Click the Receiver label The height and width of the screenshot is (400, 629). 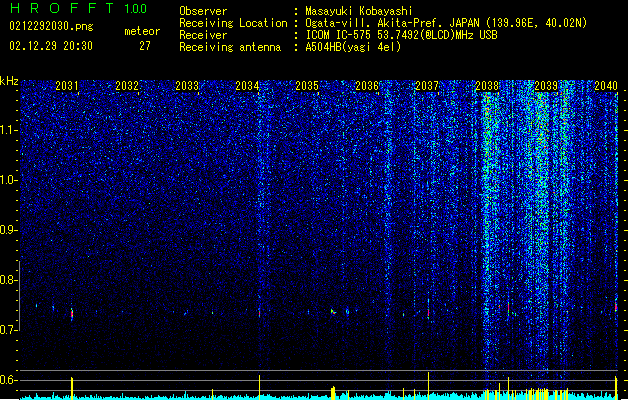203,35
